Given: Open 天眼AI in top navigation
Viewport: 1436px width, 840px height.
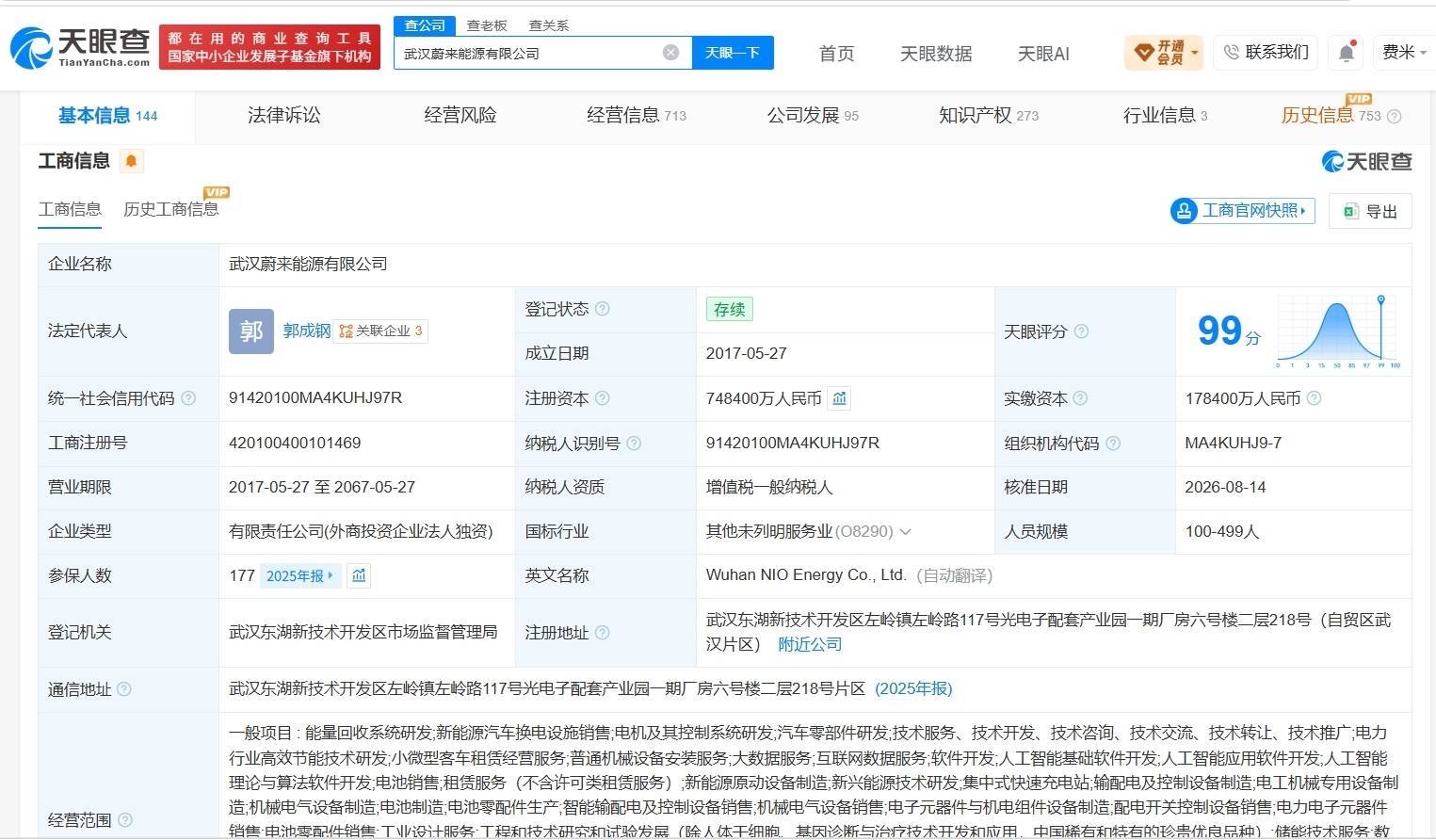Looking at the screenshot, I should [1043, 54].
